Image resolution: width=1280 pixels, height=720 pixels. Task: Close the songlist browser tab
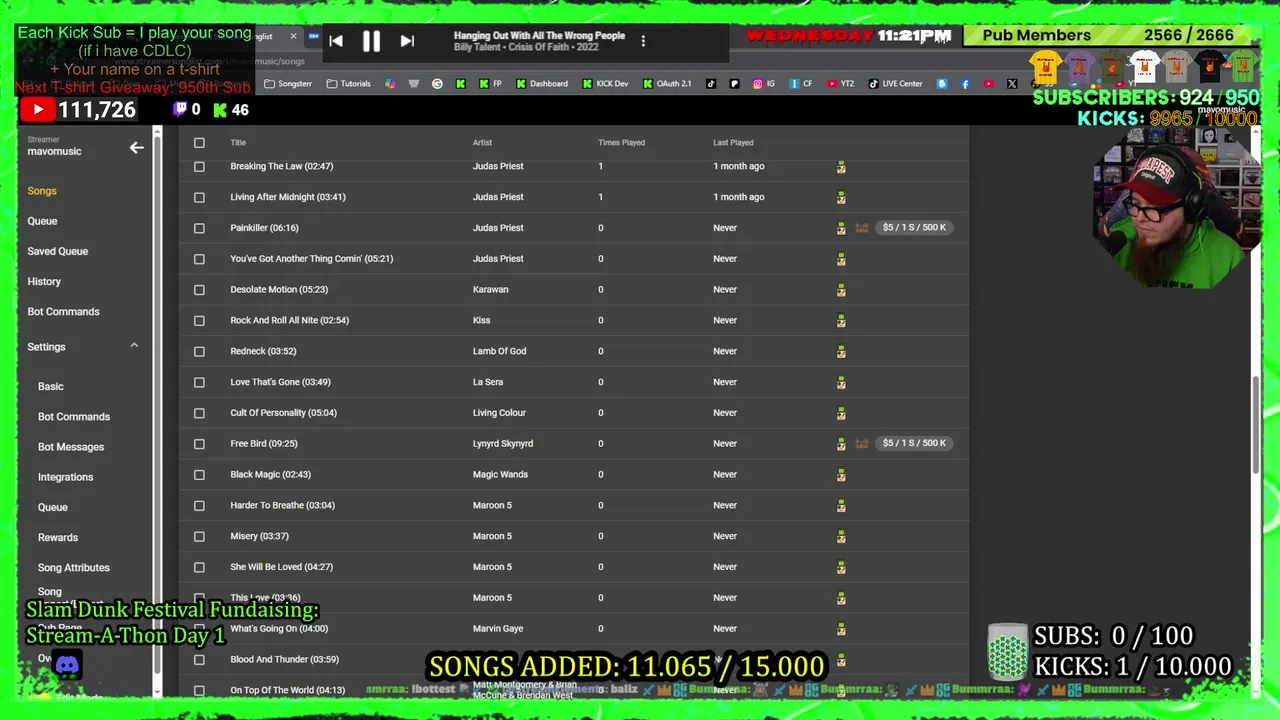click(293, 36)
